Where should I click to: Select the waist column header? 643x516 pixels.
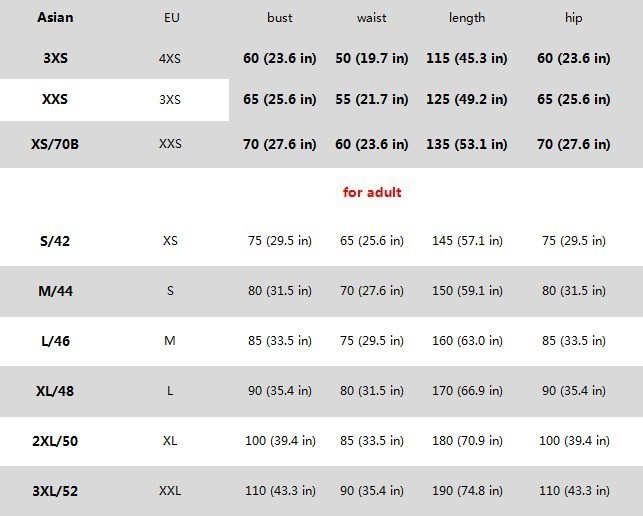click(371, 18)
